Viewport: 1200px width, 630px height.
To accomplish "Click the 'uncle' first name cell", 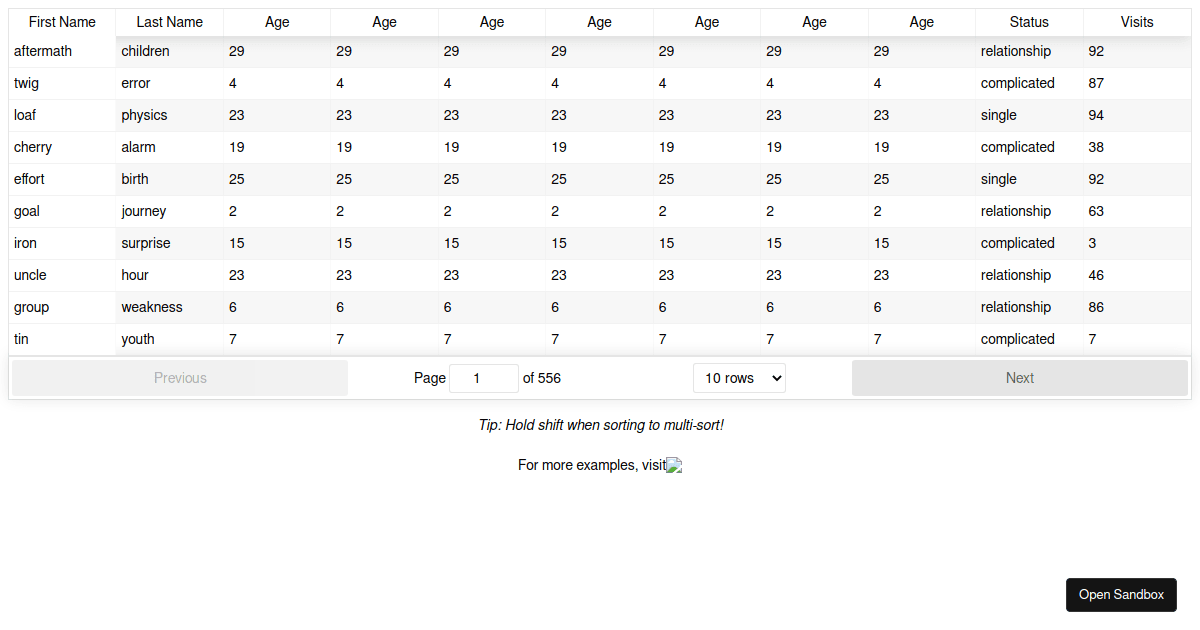I will click(x=62, y=275).
